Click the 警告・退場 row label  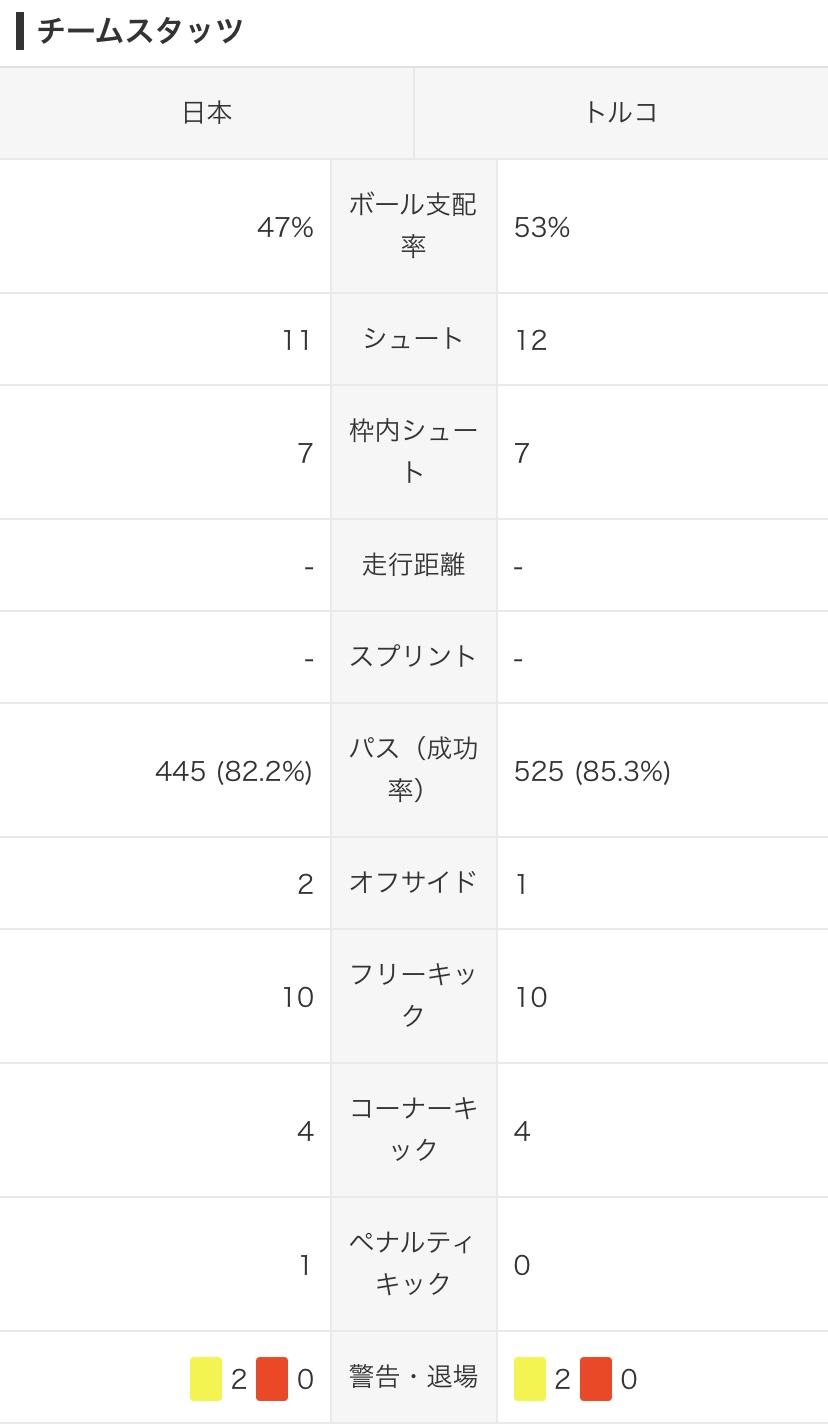point(413,1377)
